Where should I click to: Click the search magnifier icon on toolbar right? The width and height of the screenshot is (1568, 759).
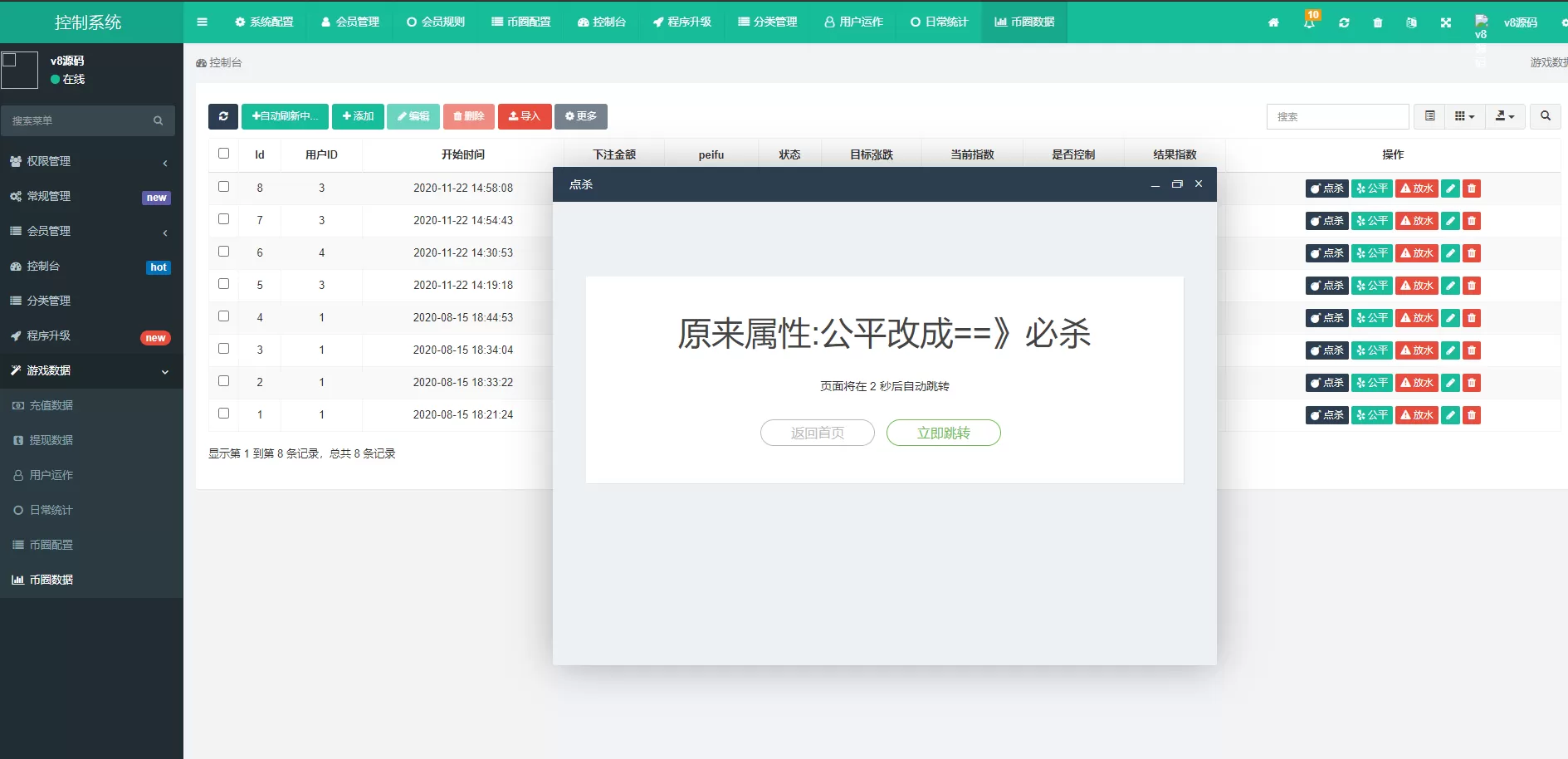pos(1545,116)
